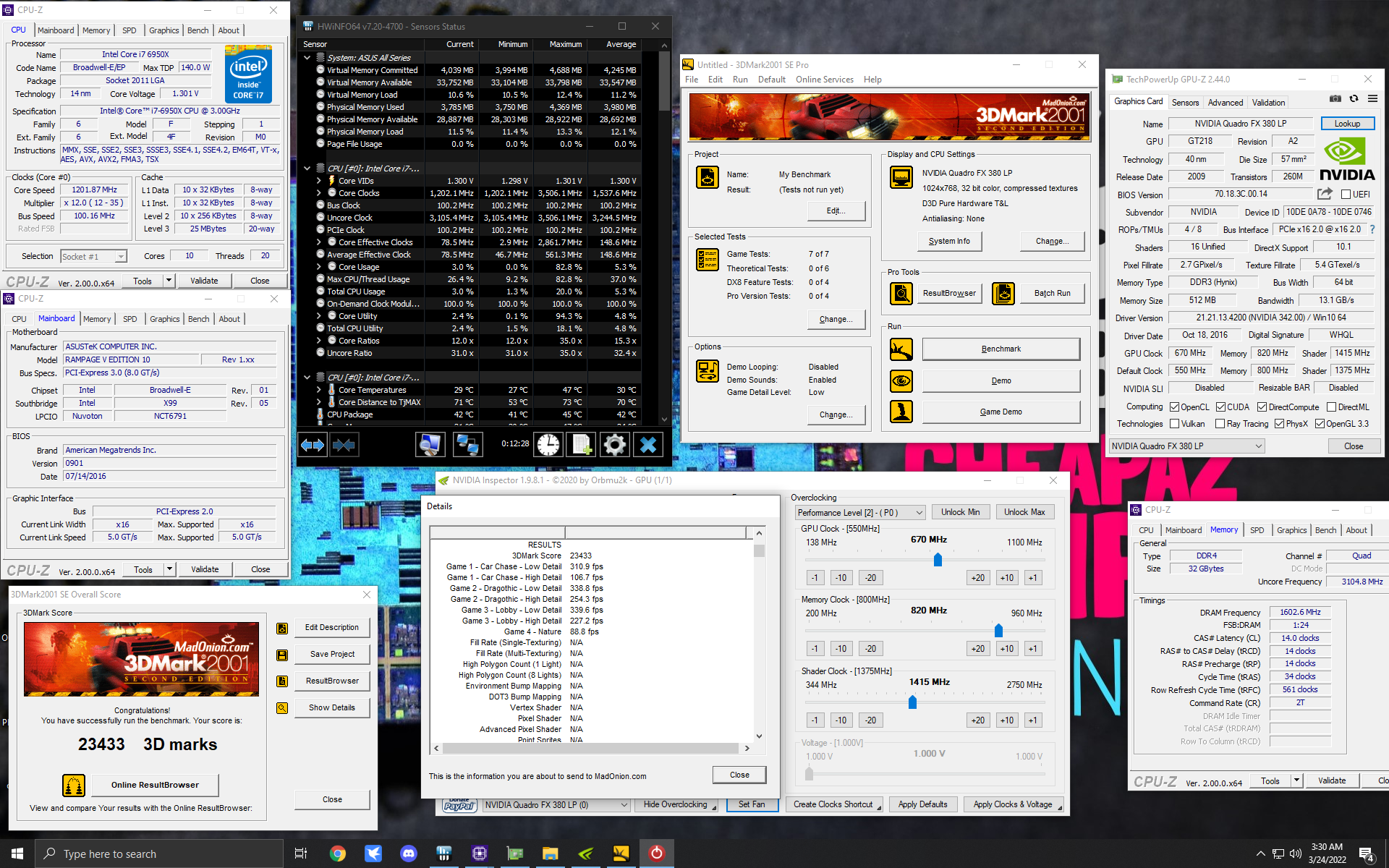Switch to Sensors tab in GPU-Z

(1186, 103)
